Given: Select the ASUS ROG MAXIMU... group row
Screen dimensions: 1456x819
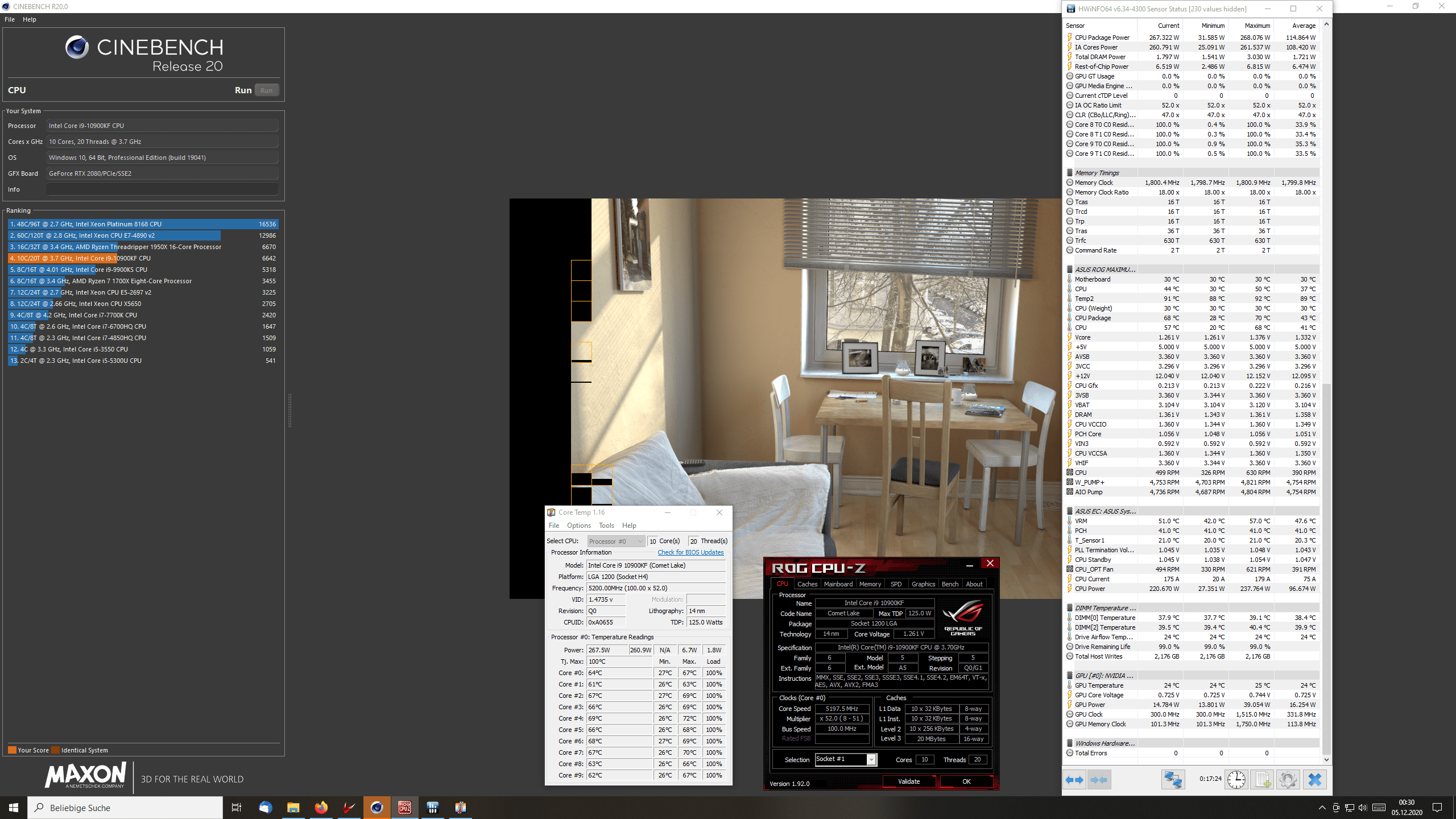Looking at the screenshot, I should 1192,270.
